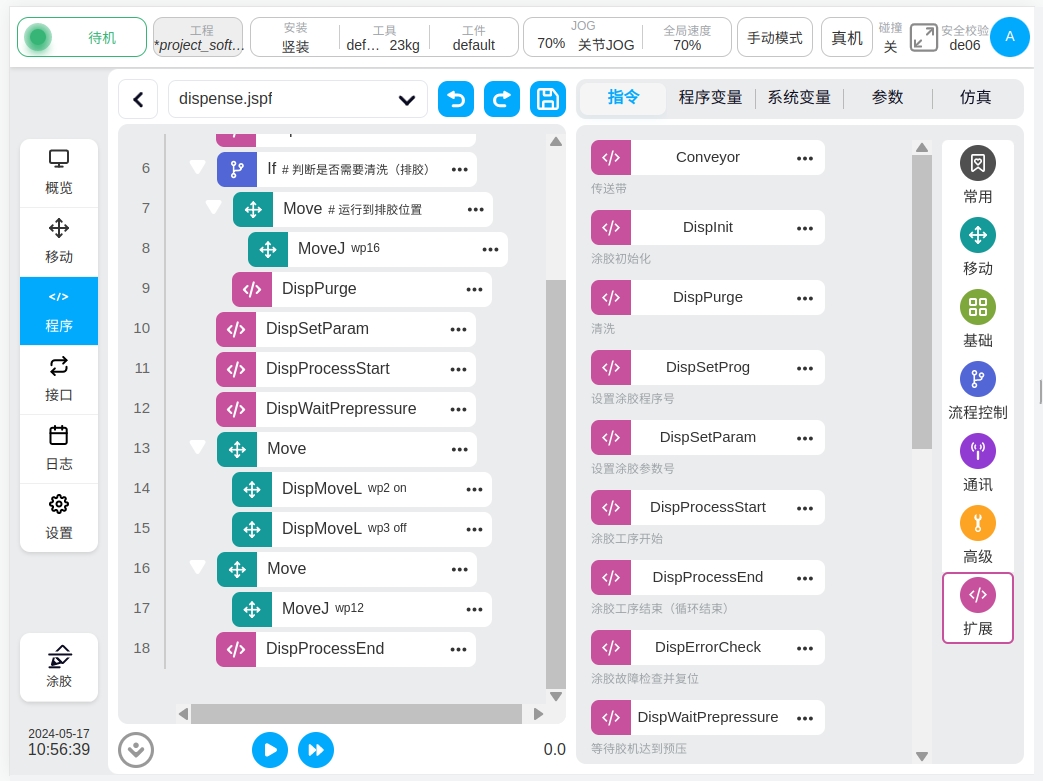Switch to the 仿真 tab
The width and height of the screenshot is (1043, 781).
point(975,98)
